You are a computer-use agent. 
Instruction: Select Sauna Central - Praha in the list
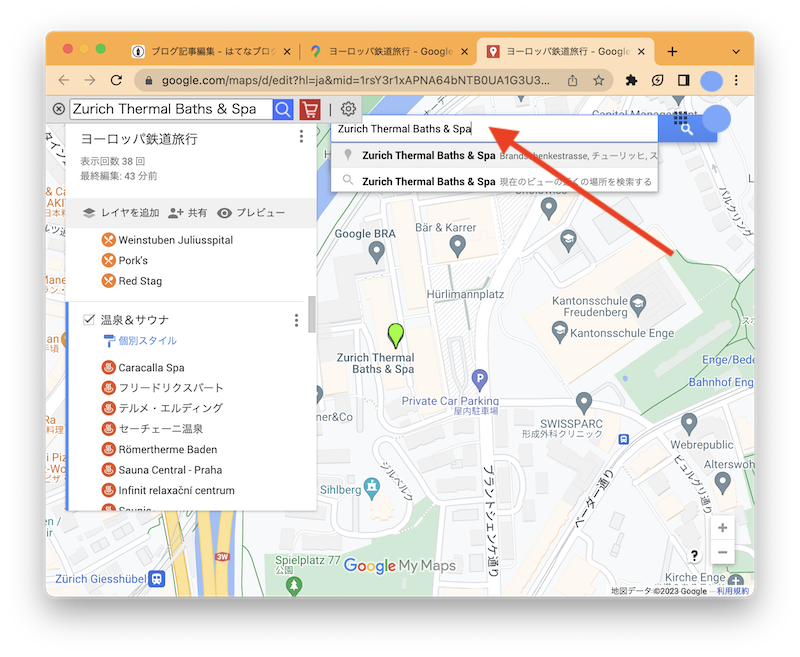click(x=170, y=470)
